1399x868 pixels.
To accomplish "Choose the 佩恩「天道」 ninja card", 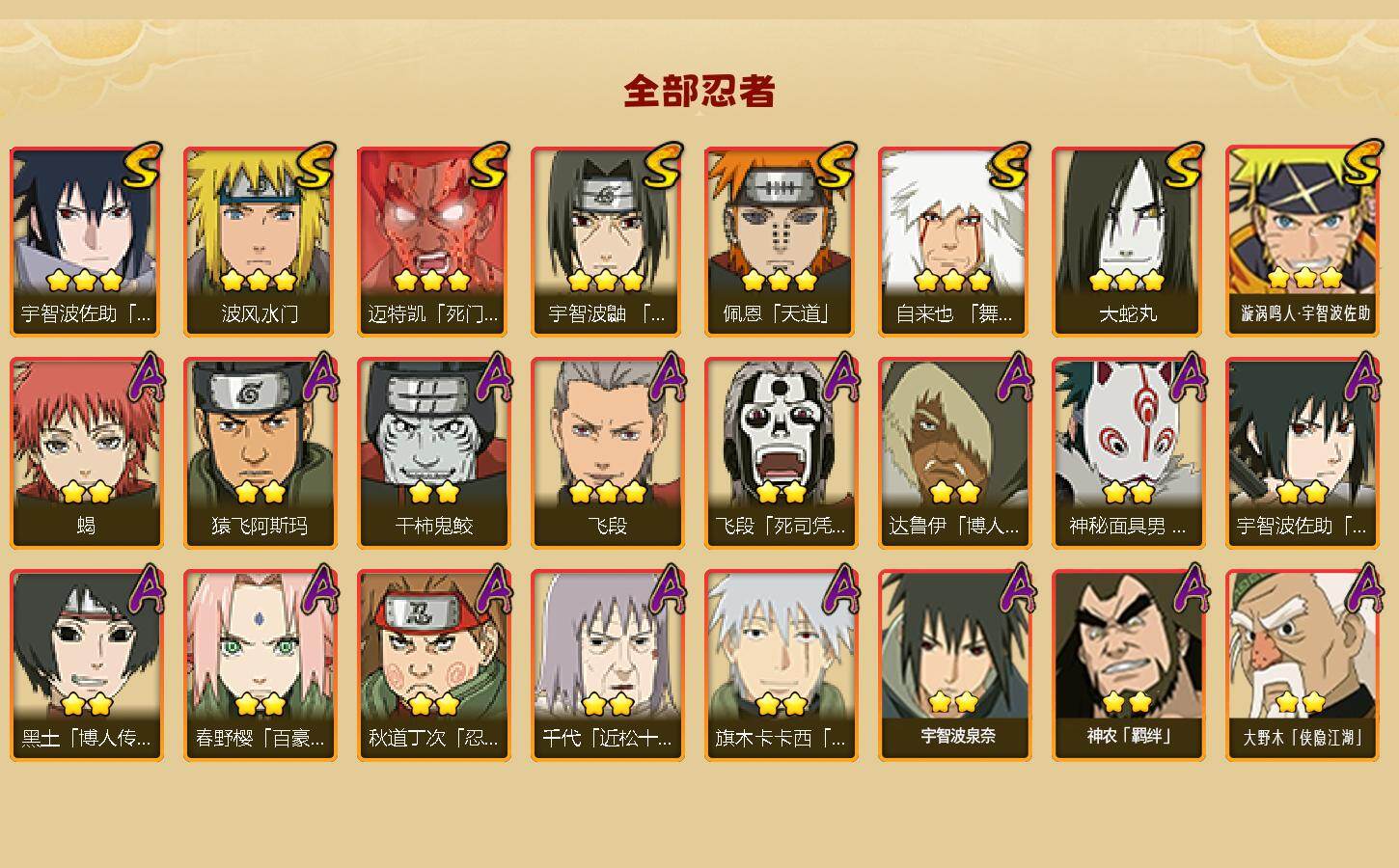I will (x=781, y=241).
